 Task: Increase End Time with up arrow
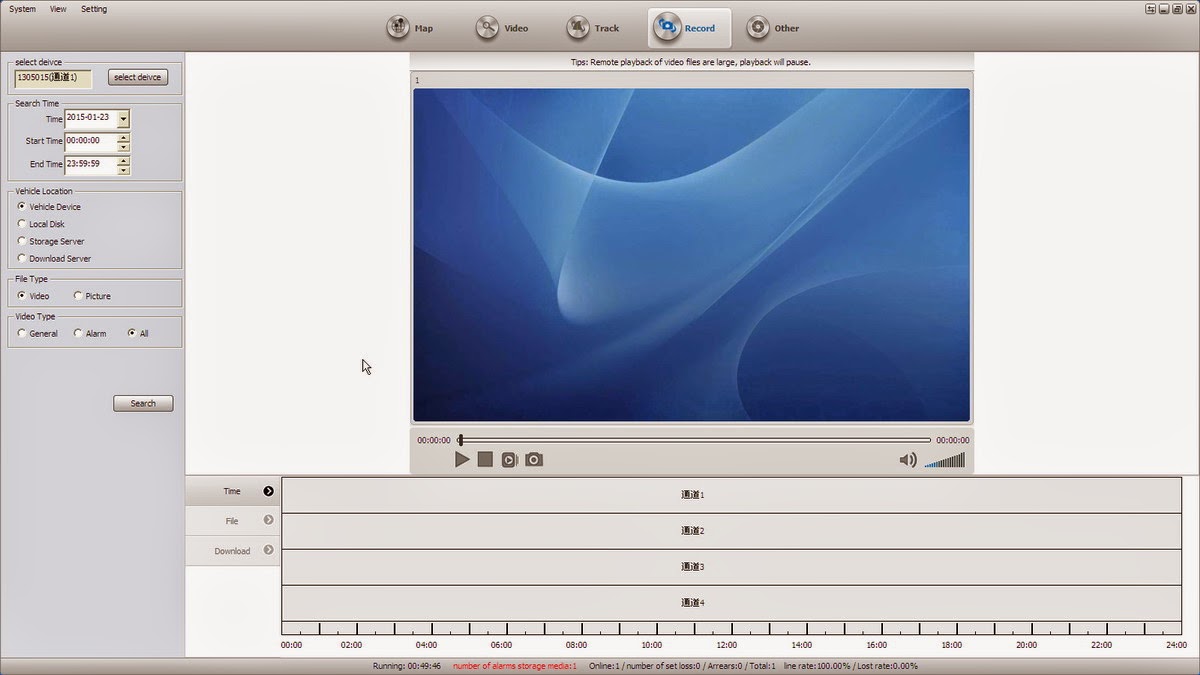tap(123, 160)
